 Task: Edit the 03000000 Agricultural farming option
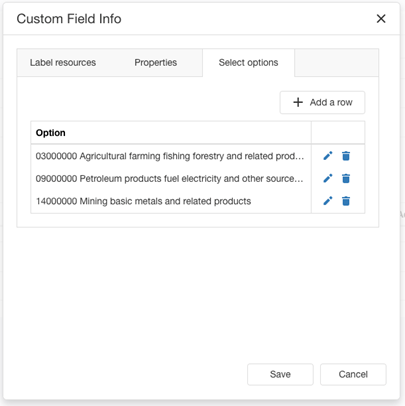coord(328,156)
